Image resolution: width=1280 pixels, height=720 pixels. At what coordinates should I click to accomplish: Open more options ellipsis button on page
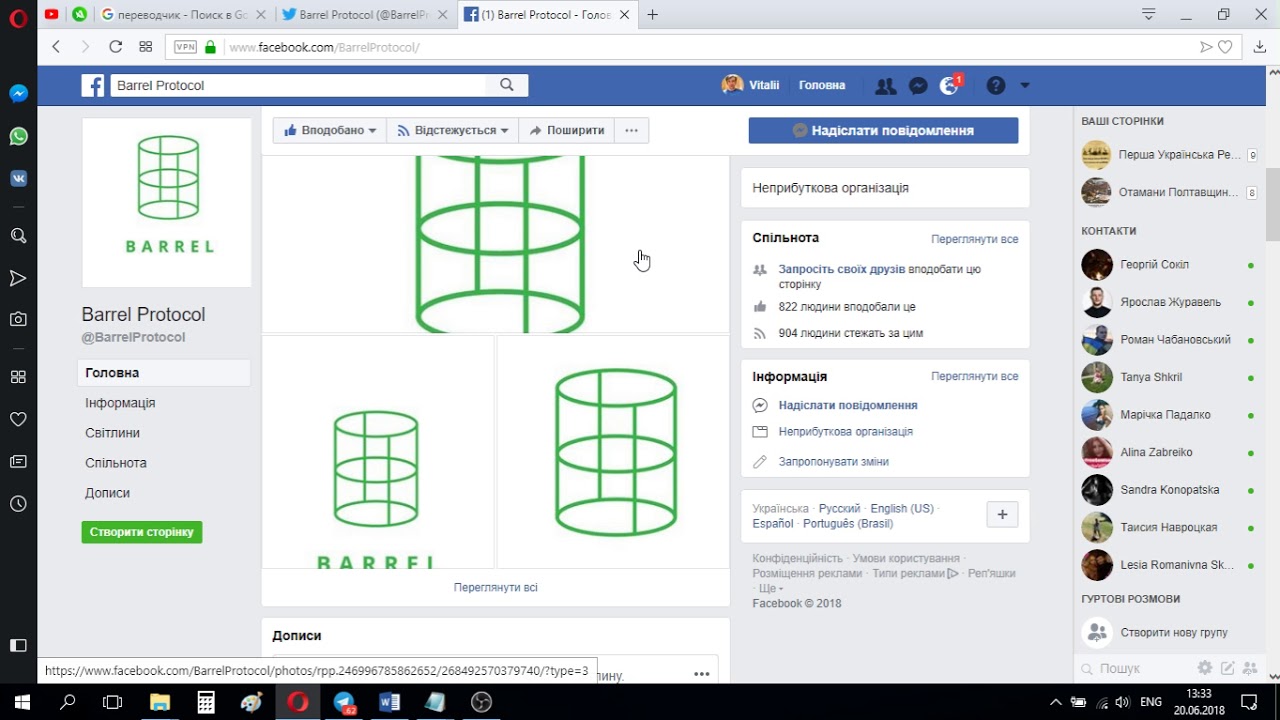coord(631,130)
